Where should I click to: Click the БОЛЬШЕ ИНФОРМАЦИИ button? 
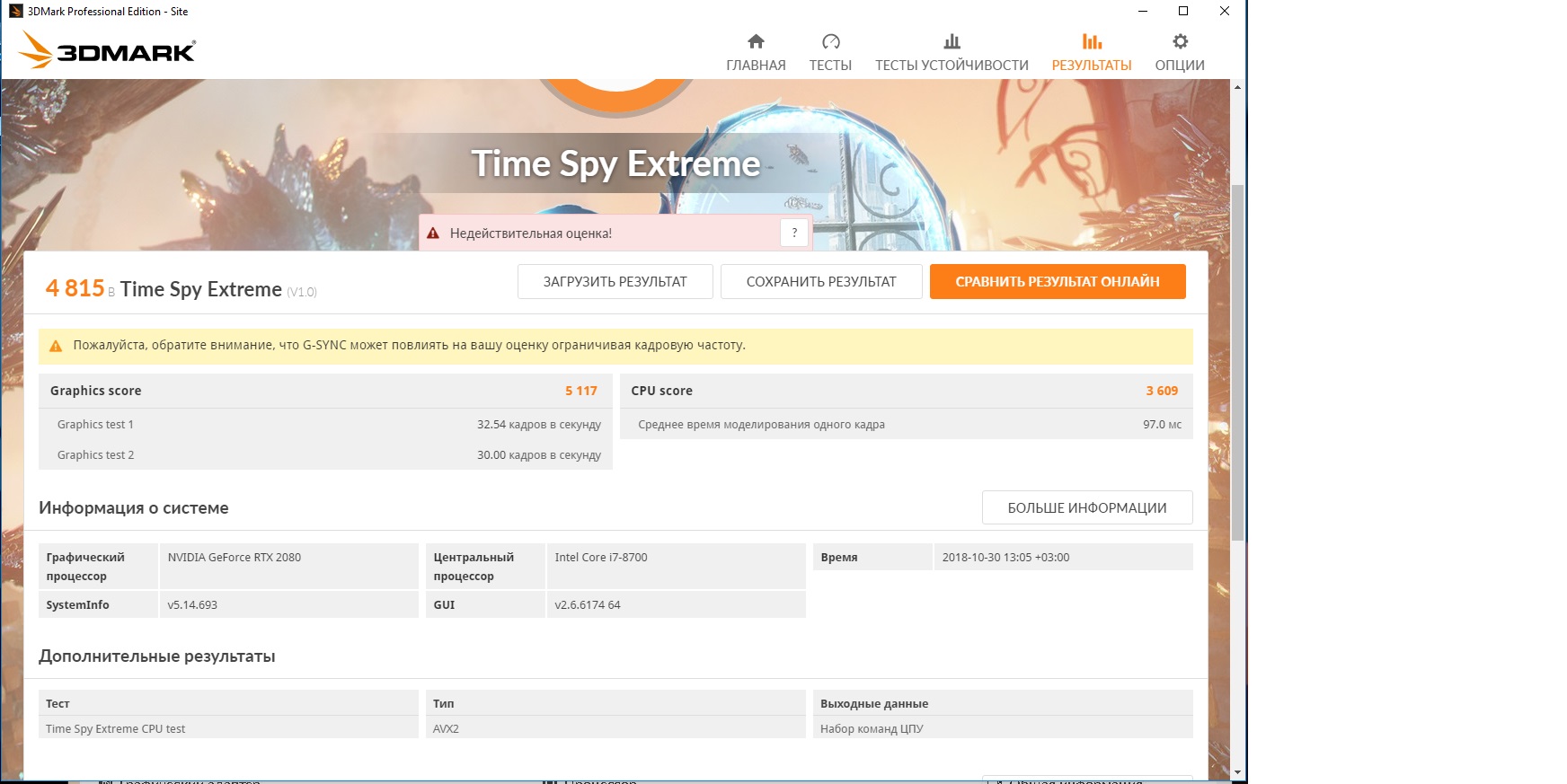pyautogui.click(x=1087, y=507)
